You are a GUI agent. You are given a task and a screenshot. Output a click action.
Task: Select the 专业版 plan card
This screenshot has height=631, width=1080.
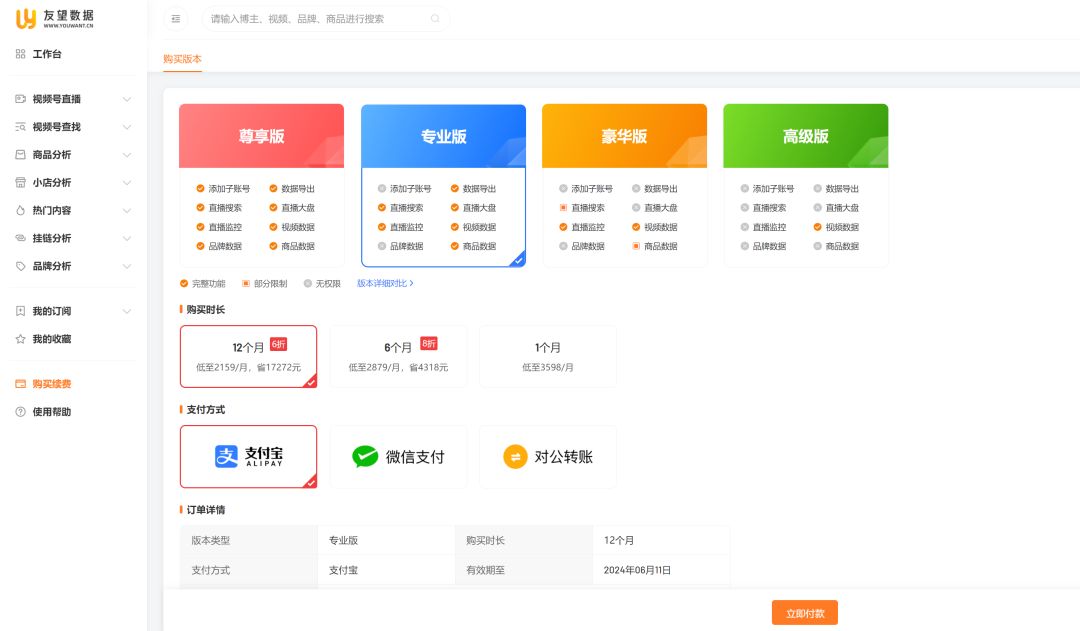pos(443,185)
